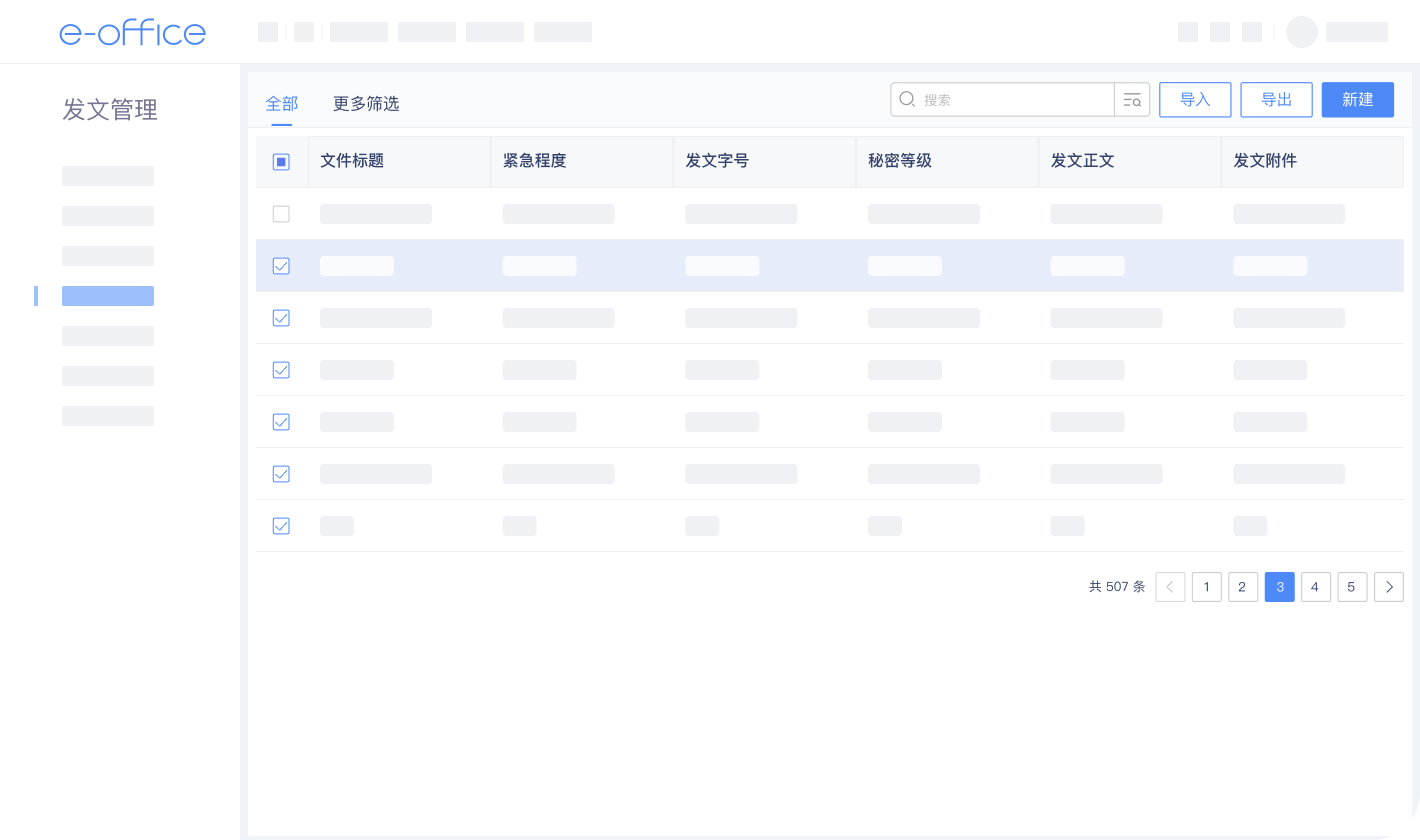Click the 导出 button

[1276, 100]
